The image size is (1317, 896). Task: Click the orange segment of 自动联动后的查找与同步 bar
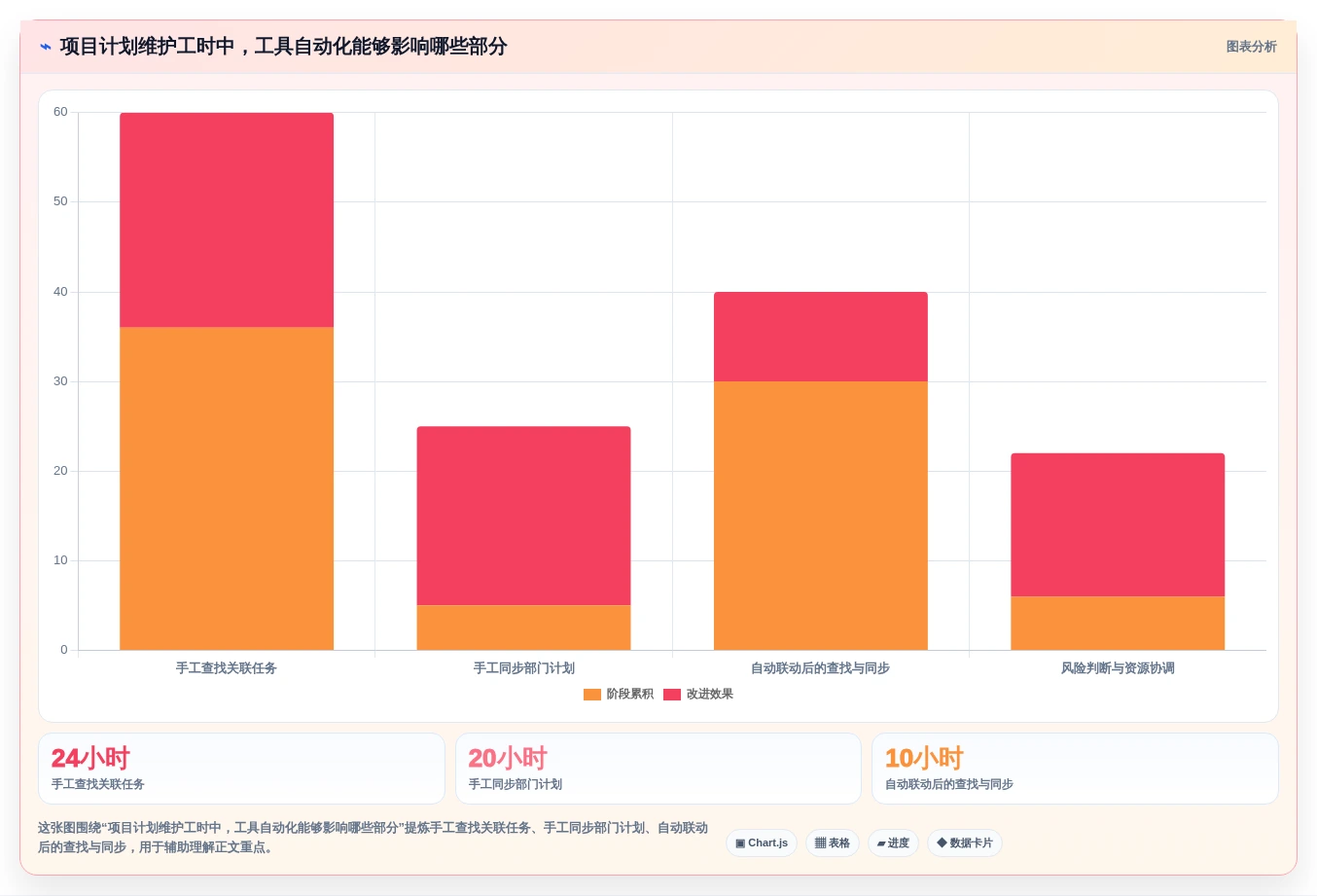(x=821, y=516)
